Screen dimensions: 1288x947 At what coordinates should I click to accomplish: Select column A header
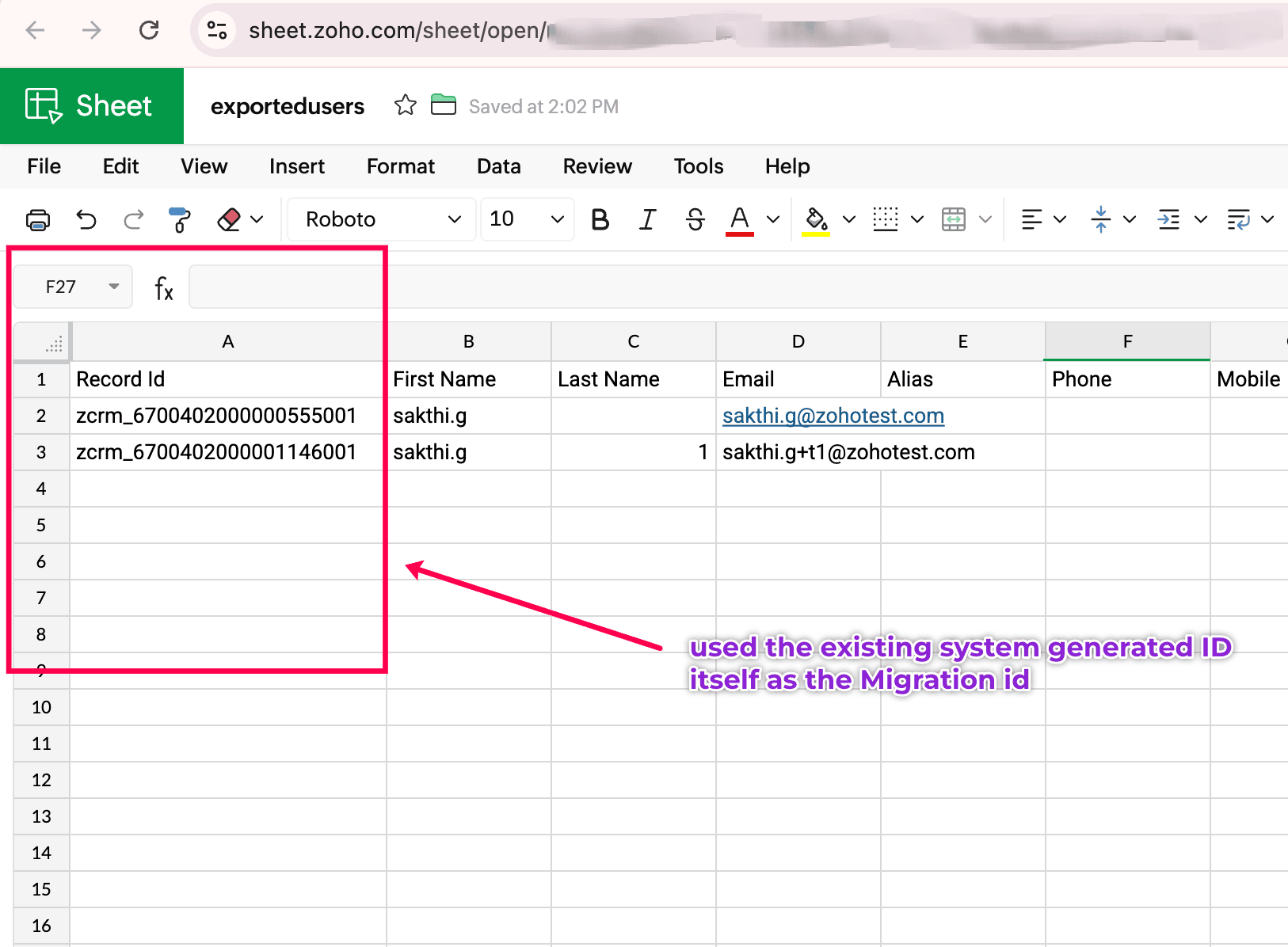[x=228, y=342]
